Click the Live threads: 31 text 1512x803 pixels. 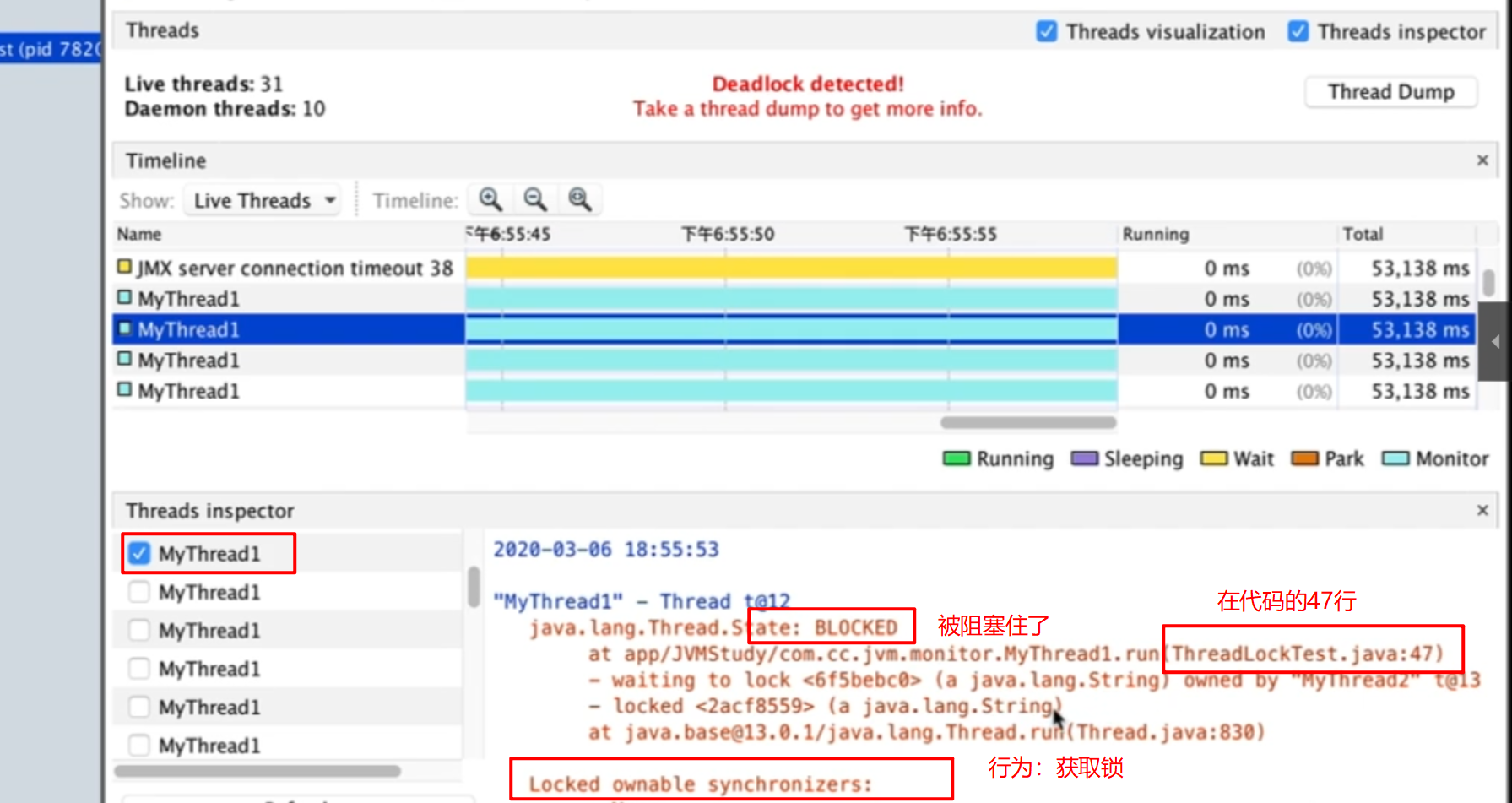click(x=203, y=84)
